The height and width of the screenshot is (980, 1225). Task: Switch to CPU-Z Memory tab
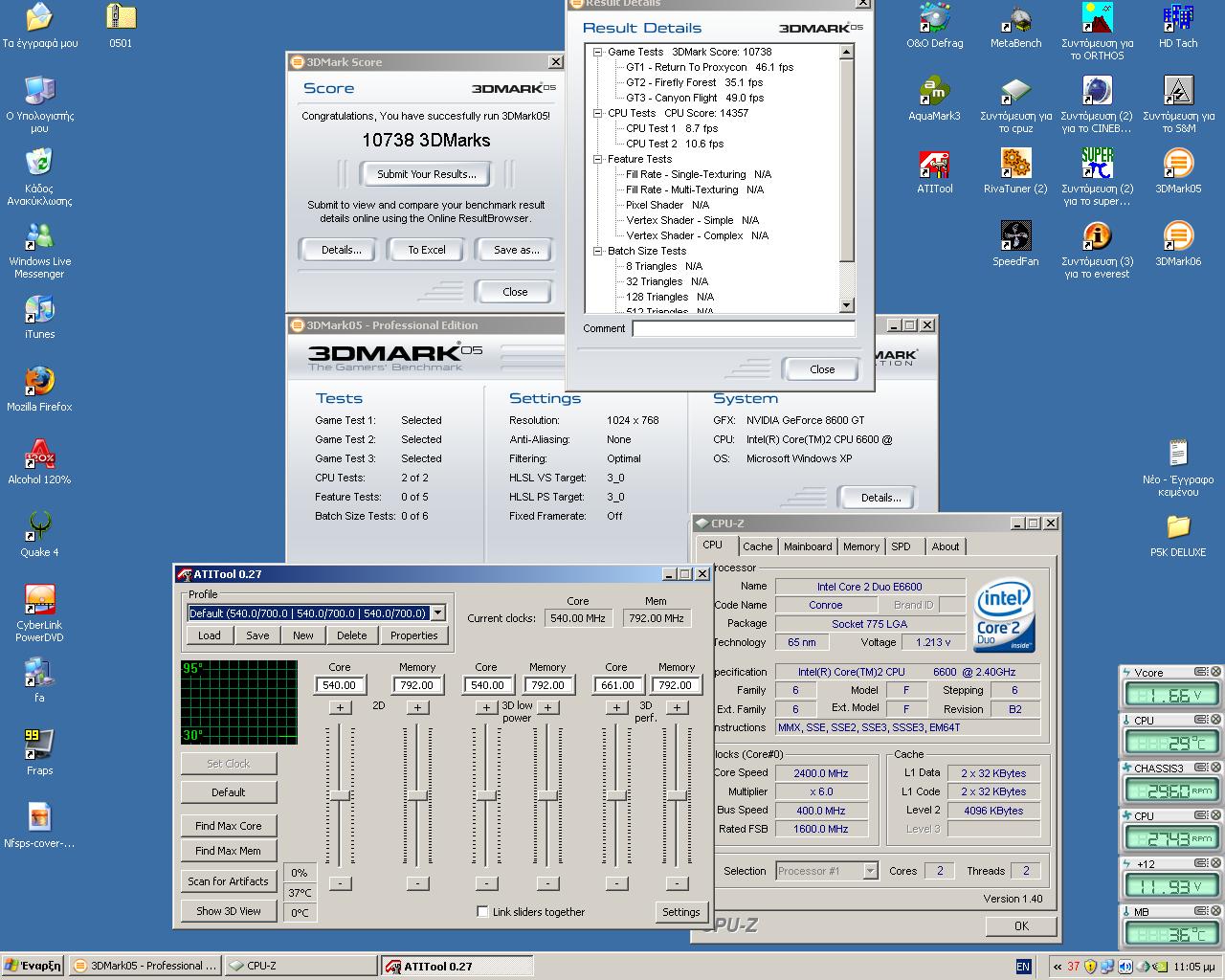pos(861,546)
